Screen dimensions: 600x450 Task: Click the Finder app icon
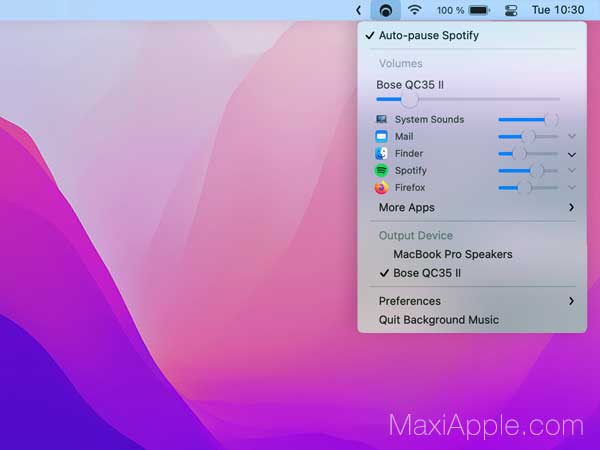click(381, 153)
